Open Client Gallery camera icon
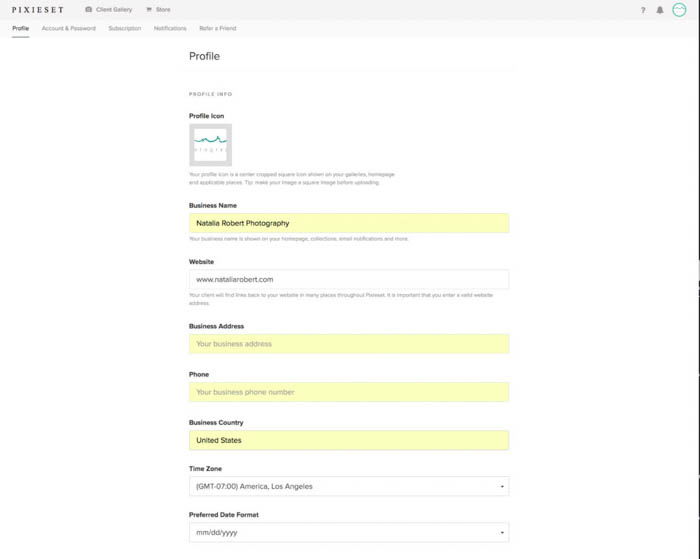Screen dimensions: 700x559 [x=89, y=9]
